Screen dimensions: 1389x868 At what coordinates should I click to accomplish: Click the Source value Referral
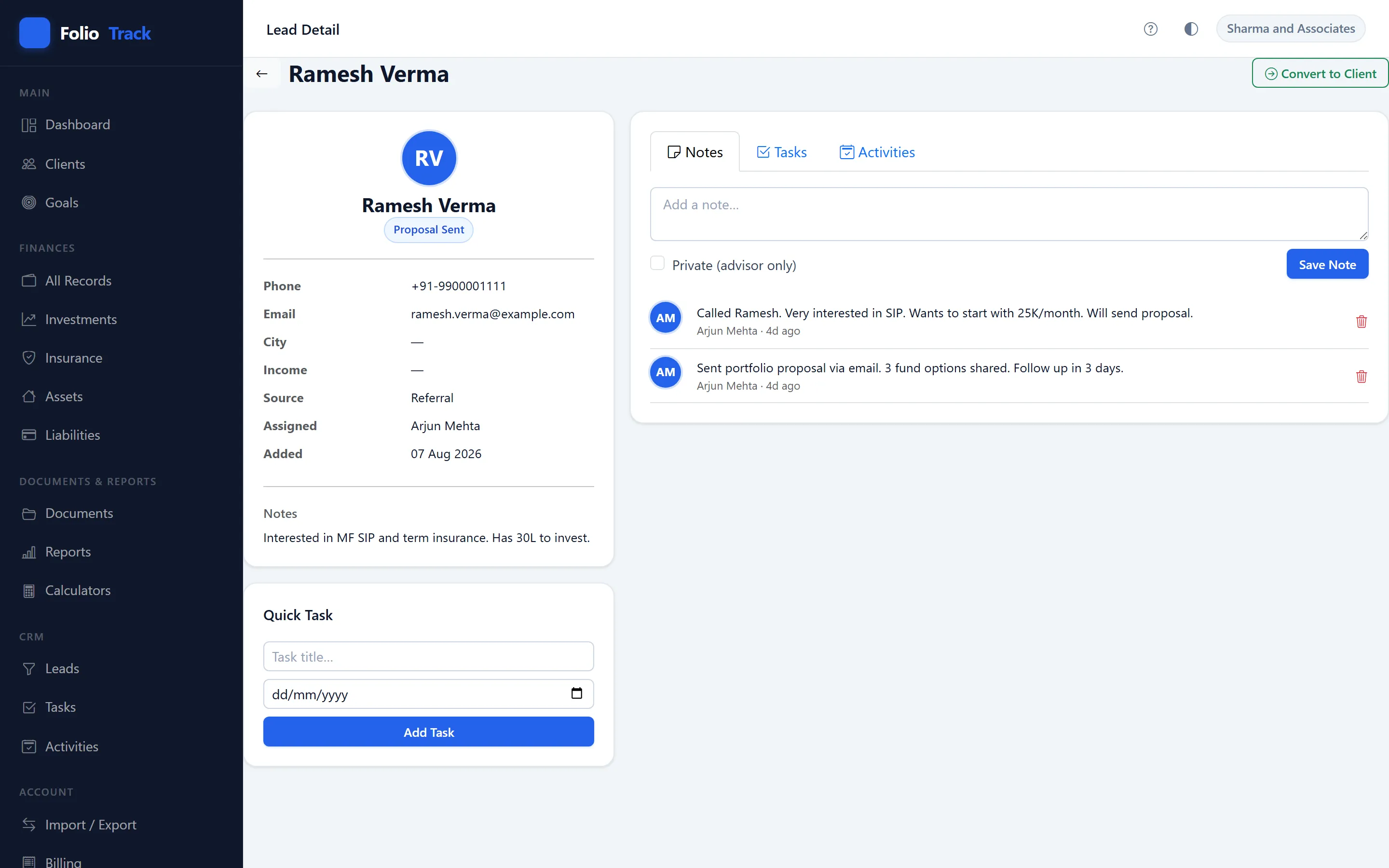pos(432,398)
